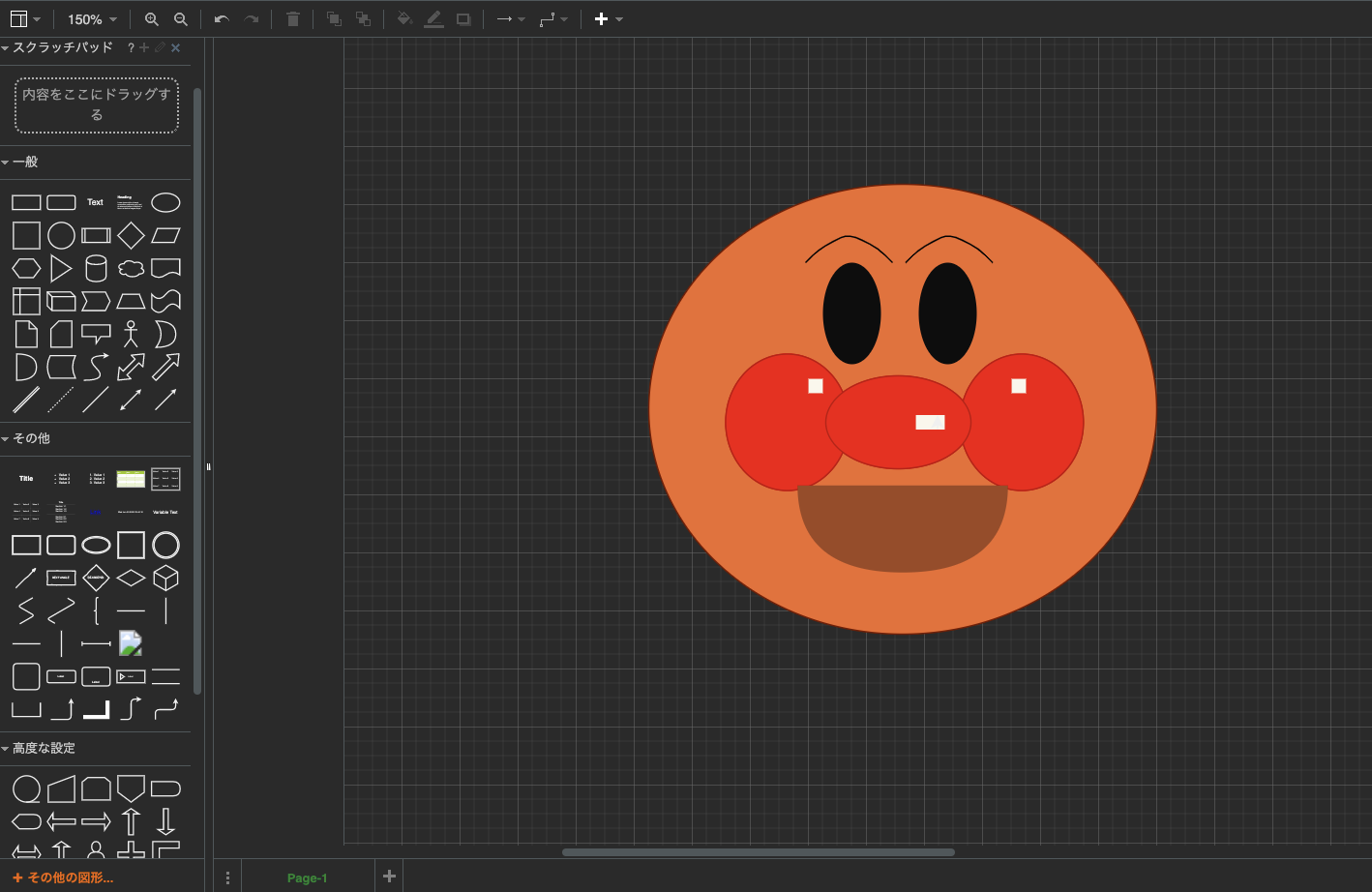Choose the stick figure actor shape

[131, 334]
